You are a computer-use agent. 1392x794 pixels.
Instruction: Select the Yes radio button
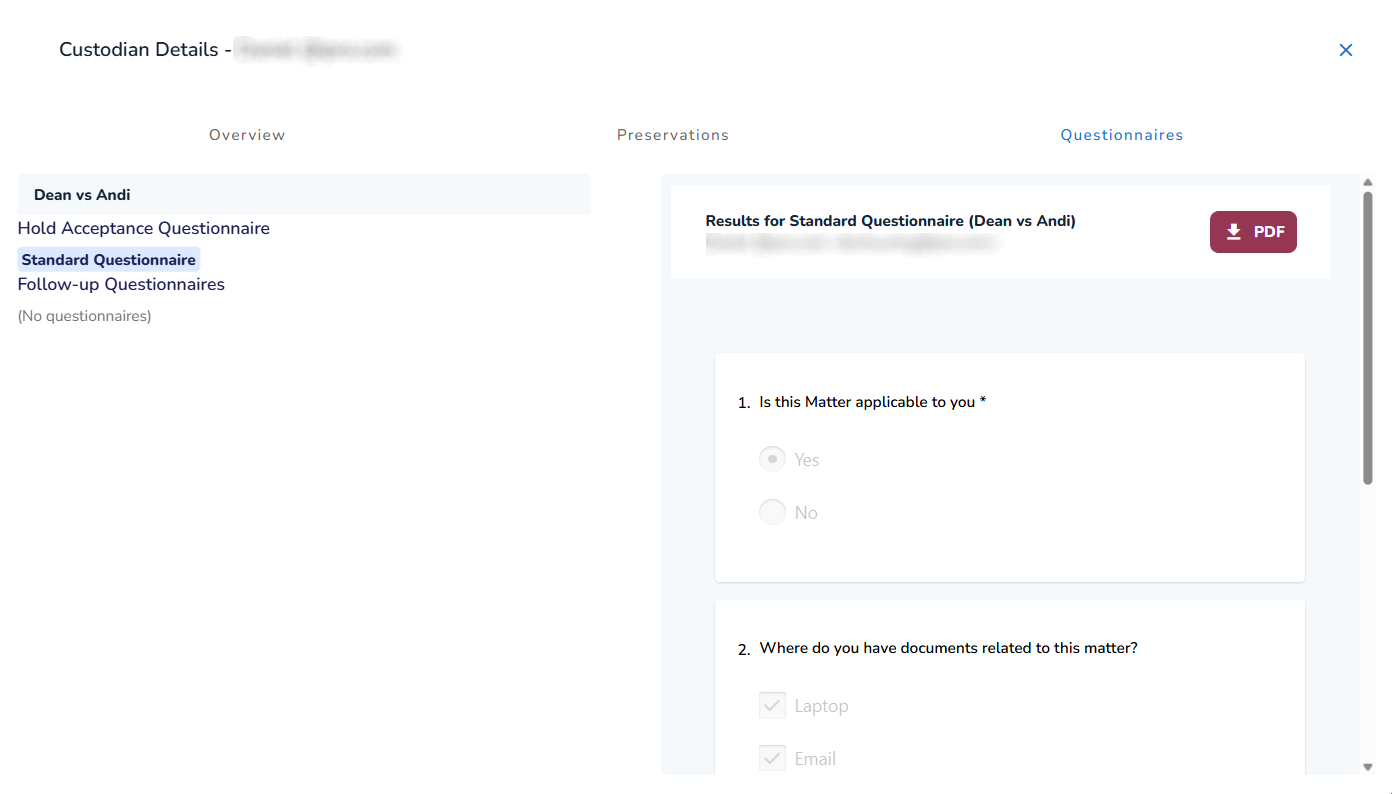(772, 459)
